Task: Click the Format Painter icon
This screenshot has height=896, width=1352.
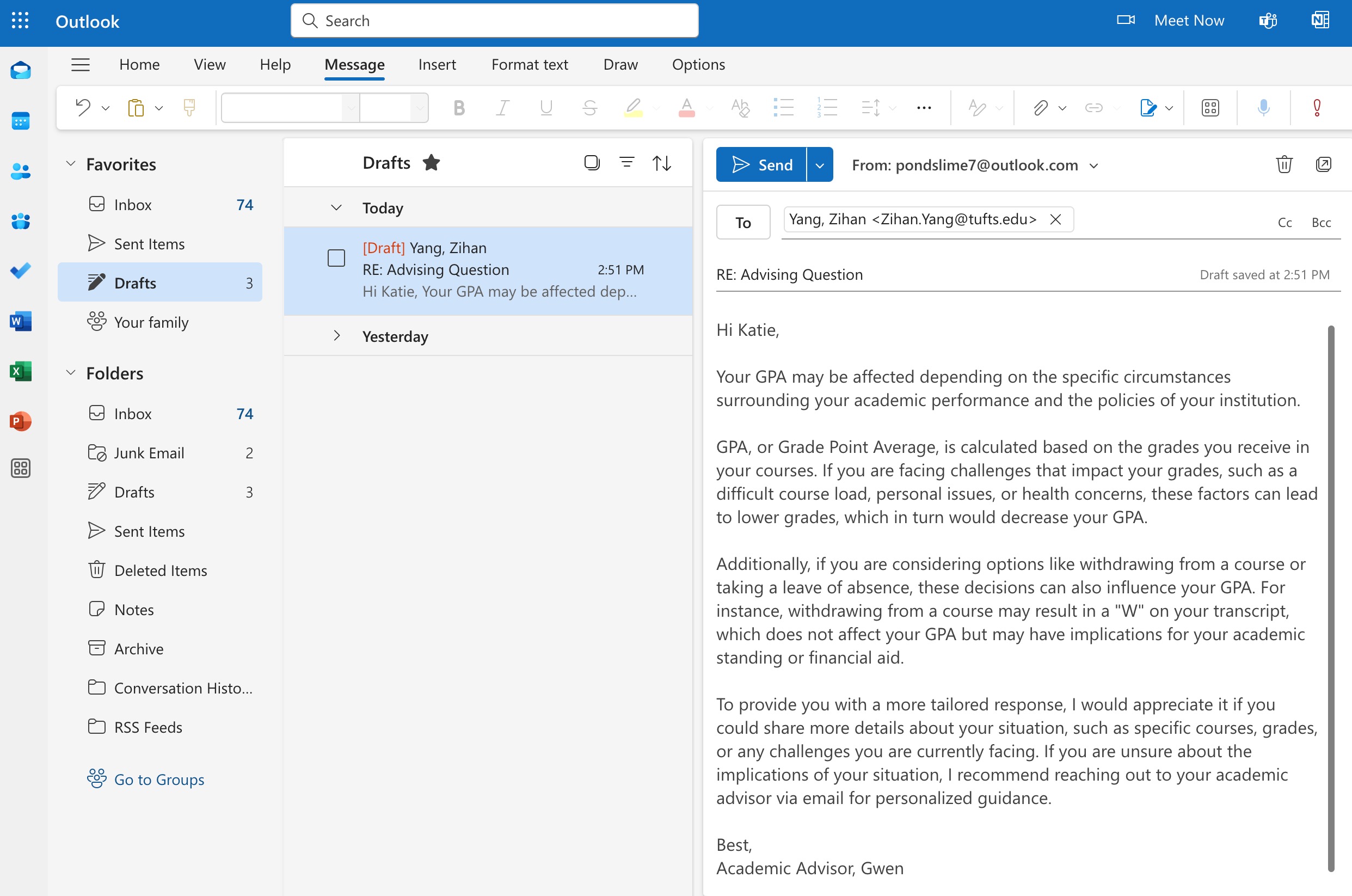Action: [x=189, y=107]
